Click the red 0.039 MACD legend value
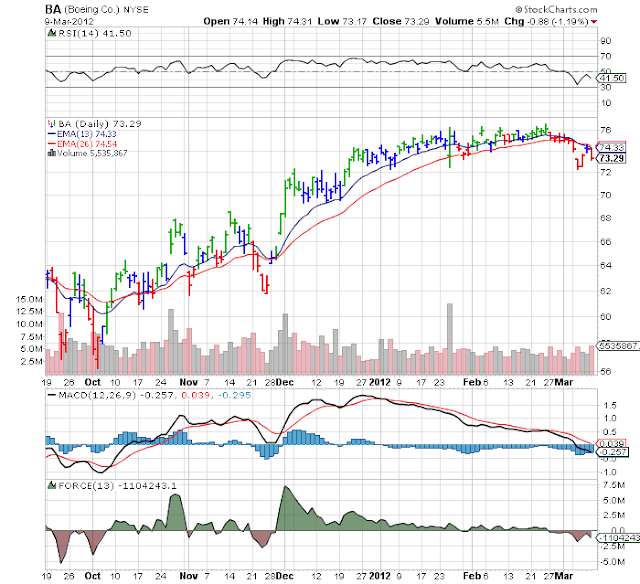This screenshot has width=640, height=584. click(196, 395)
